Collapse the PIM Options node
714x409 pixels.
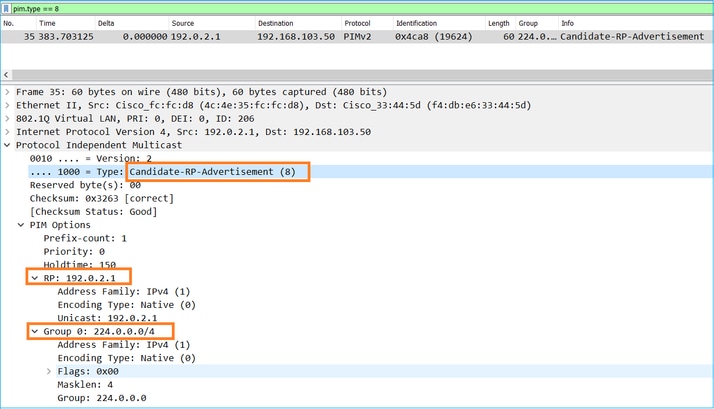[21, 225]
